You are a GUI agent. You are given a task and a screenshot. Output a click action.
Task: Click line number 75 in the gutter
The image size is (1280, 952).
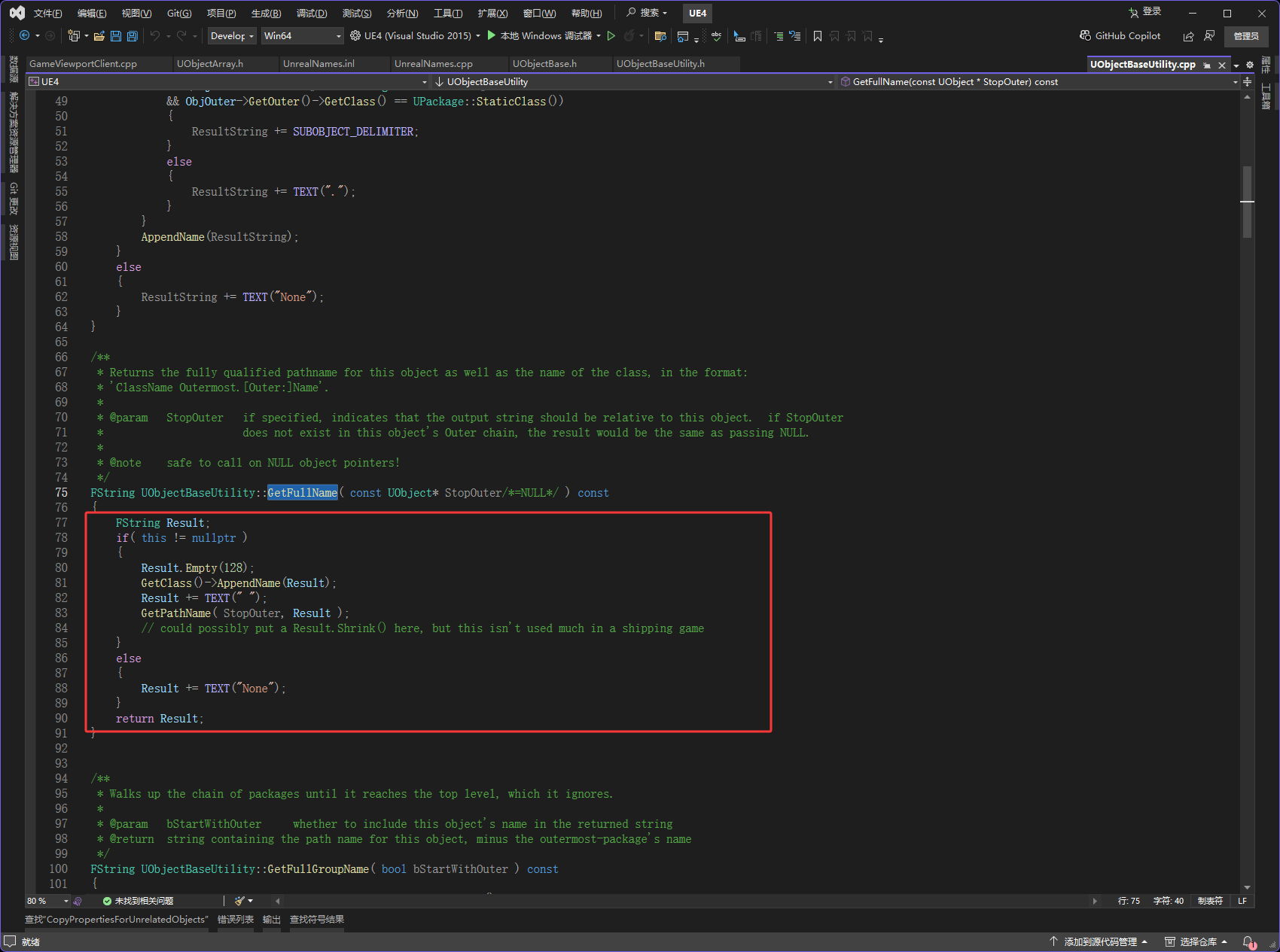61,493
